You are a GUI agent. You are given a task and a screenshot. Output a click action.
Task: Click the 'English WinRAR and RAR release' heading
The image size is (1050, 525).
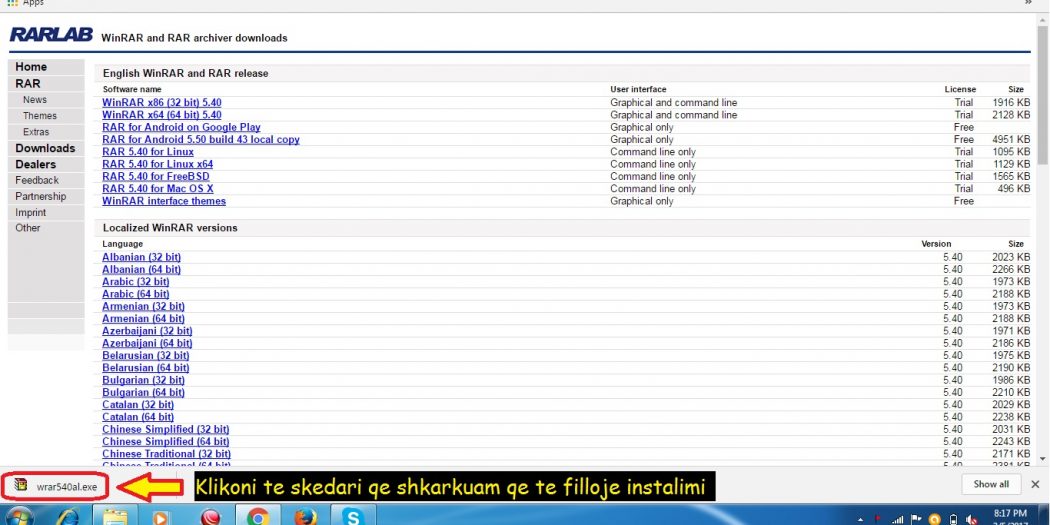[x=185, y=74]
